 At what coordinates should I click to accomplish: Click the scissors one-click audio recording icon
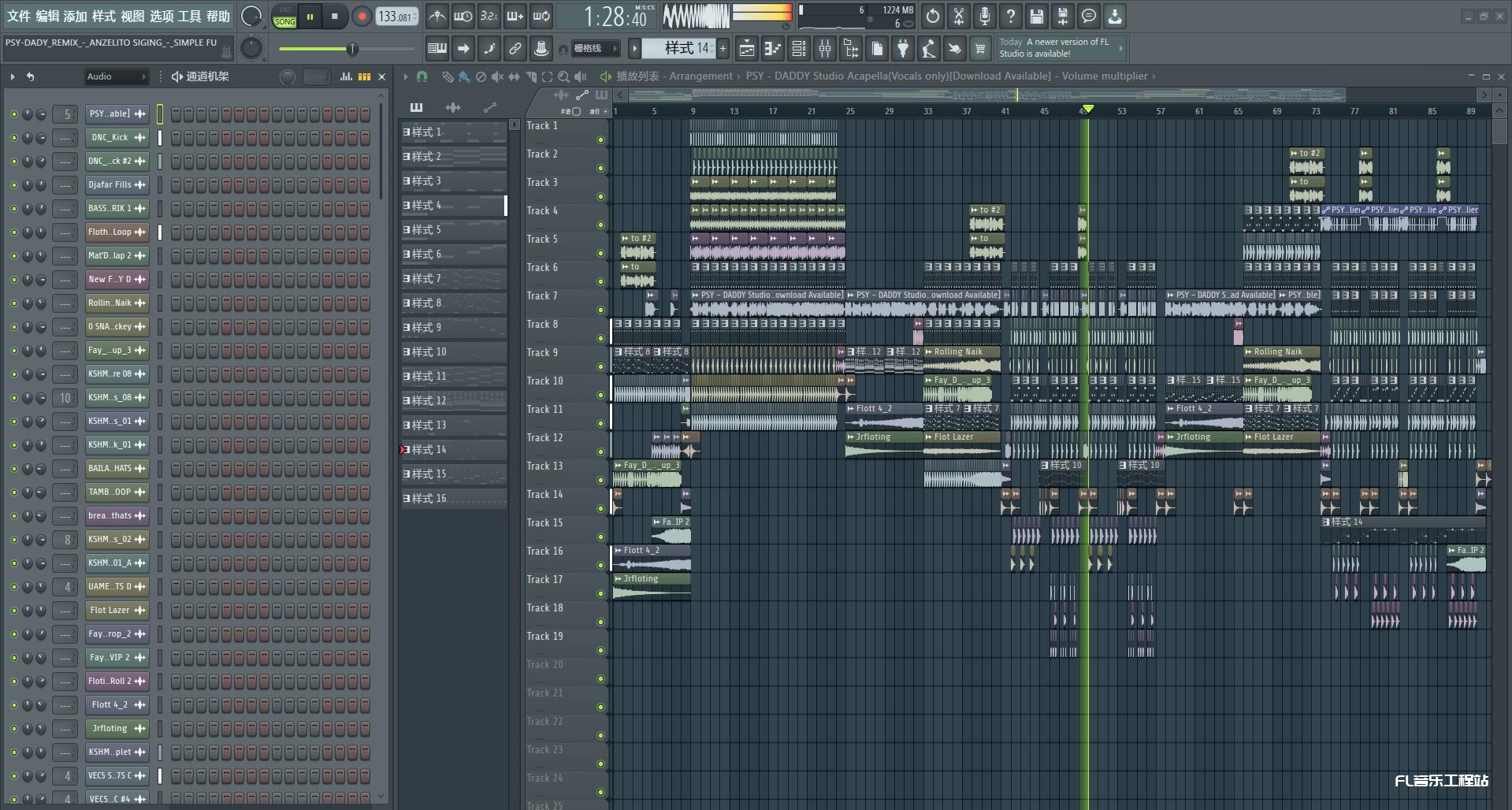tap(959, 16)
